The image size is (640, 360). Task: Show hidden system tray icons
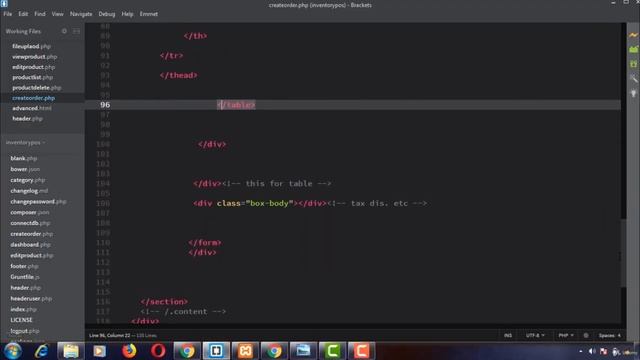pyautogui.click(x=580, y=351)
